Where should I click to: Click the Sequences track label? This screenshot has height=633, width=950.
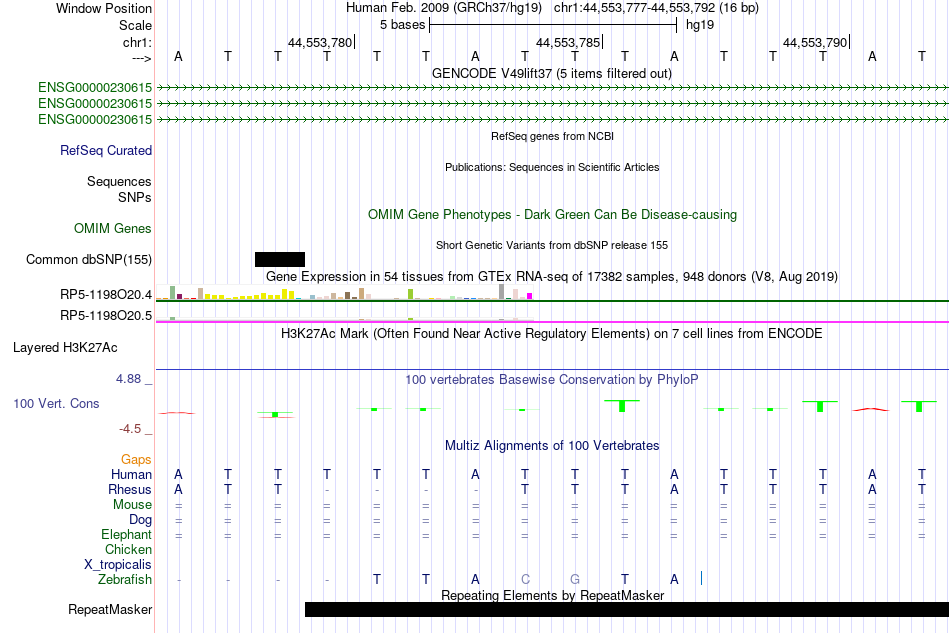(119, 181)
